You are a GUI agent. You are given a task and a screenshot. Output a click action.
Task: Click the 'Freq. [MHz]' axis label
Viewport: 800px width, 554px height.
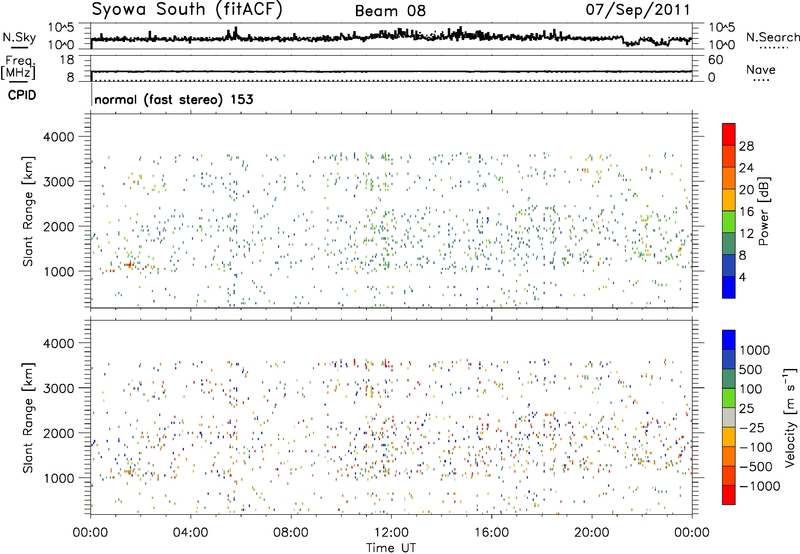pos(18,67)
